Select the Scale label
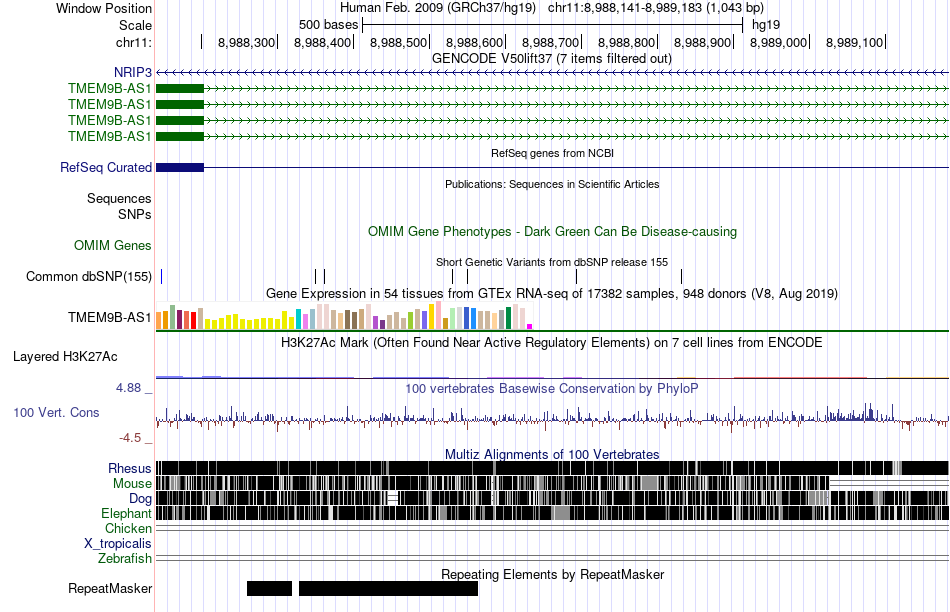Image resolution: width=950 pixels, height=612 pixels. 135,25
